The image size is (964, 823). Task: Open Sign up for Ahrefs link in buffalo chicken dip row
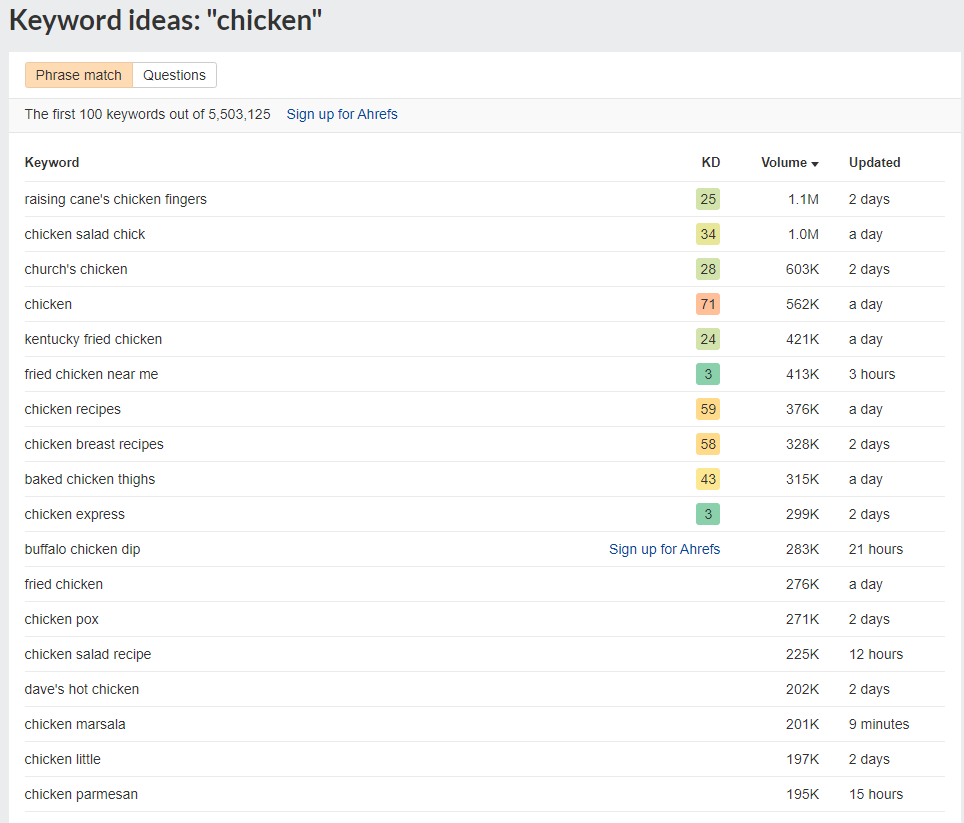point(664,549)
